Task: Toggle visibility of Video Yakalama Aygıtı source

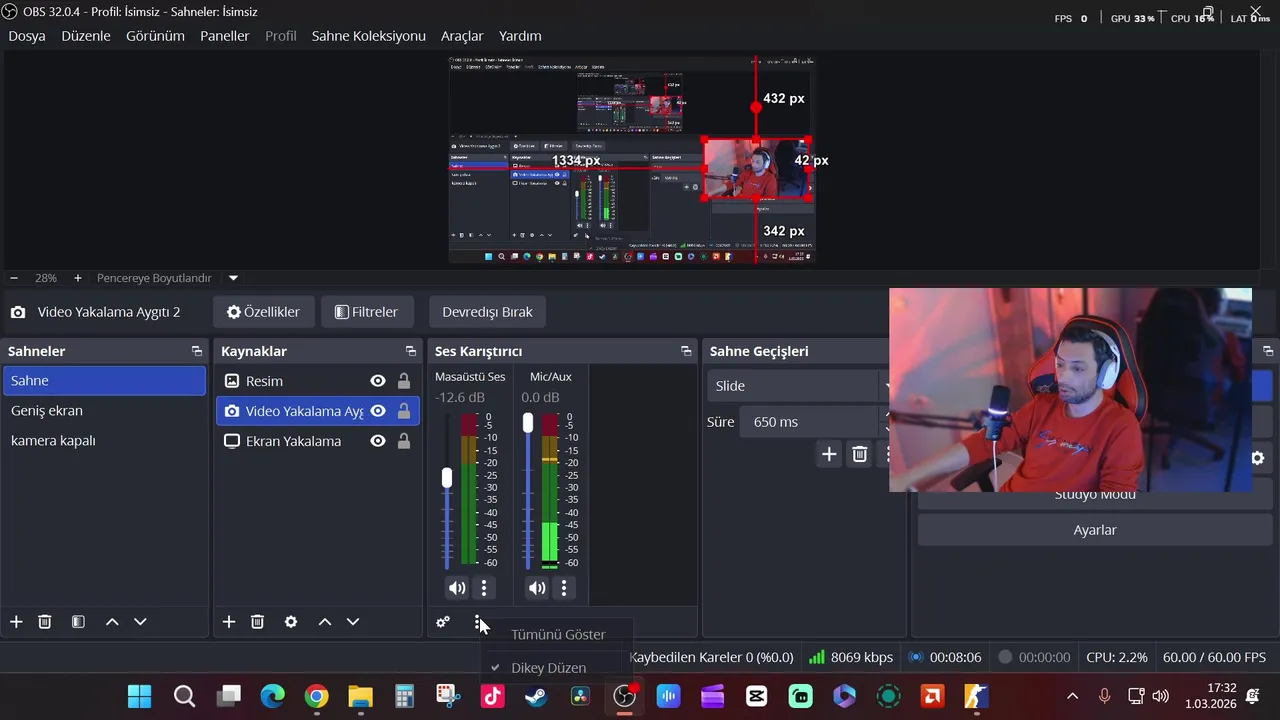Action: [378, 411]
